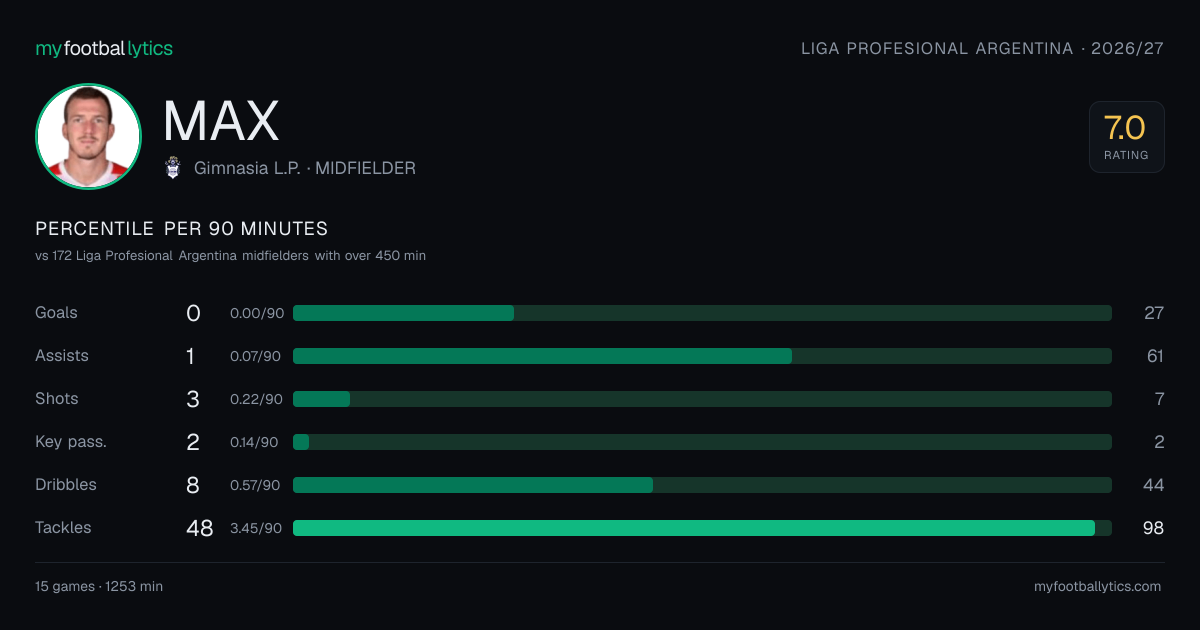
Task: Click the Gimnasia L.P. club crest icon
Action: coord(173,168)
